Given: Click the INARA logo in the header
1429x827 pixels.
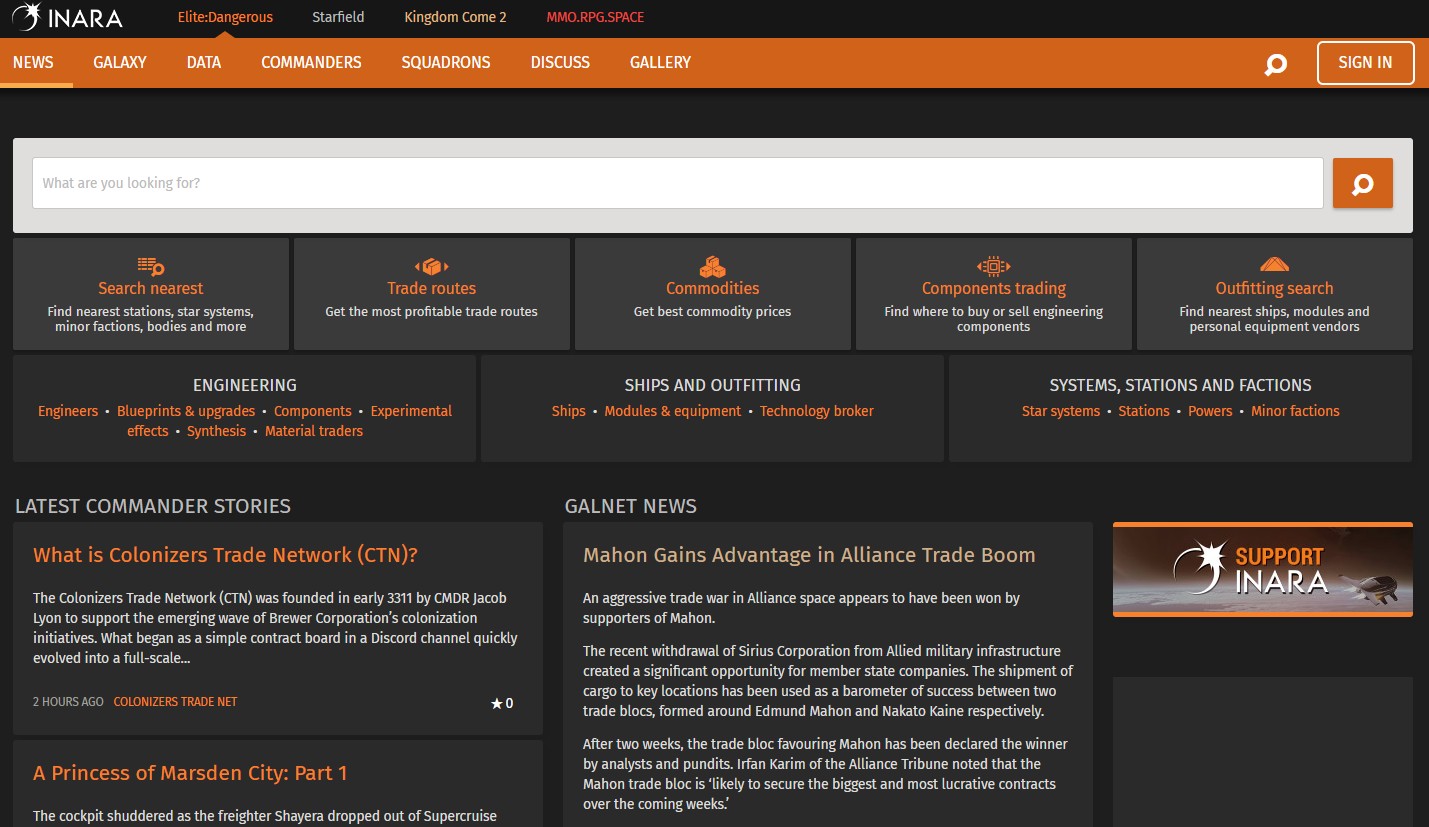Looking at the screenshot, I should tap(67, 17).
